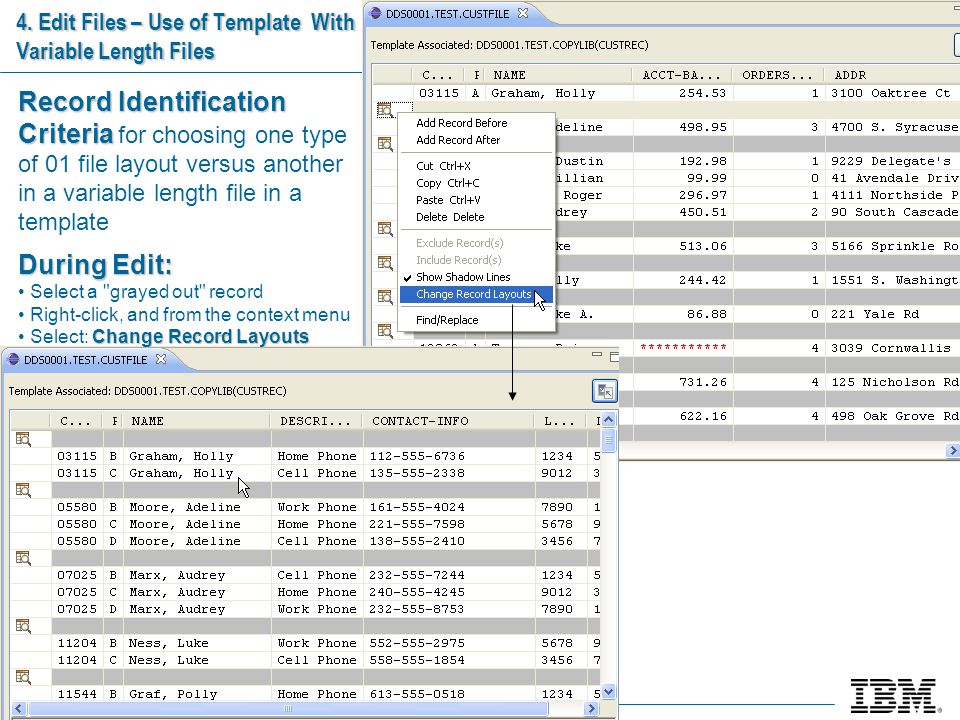Click shadow line icon below the 450.51 row

(x=385, y=229)
